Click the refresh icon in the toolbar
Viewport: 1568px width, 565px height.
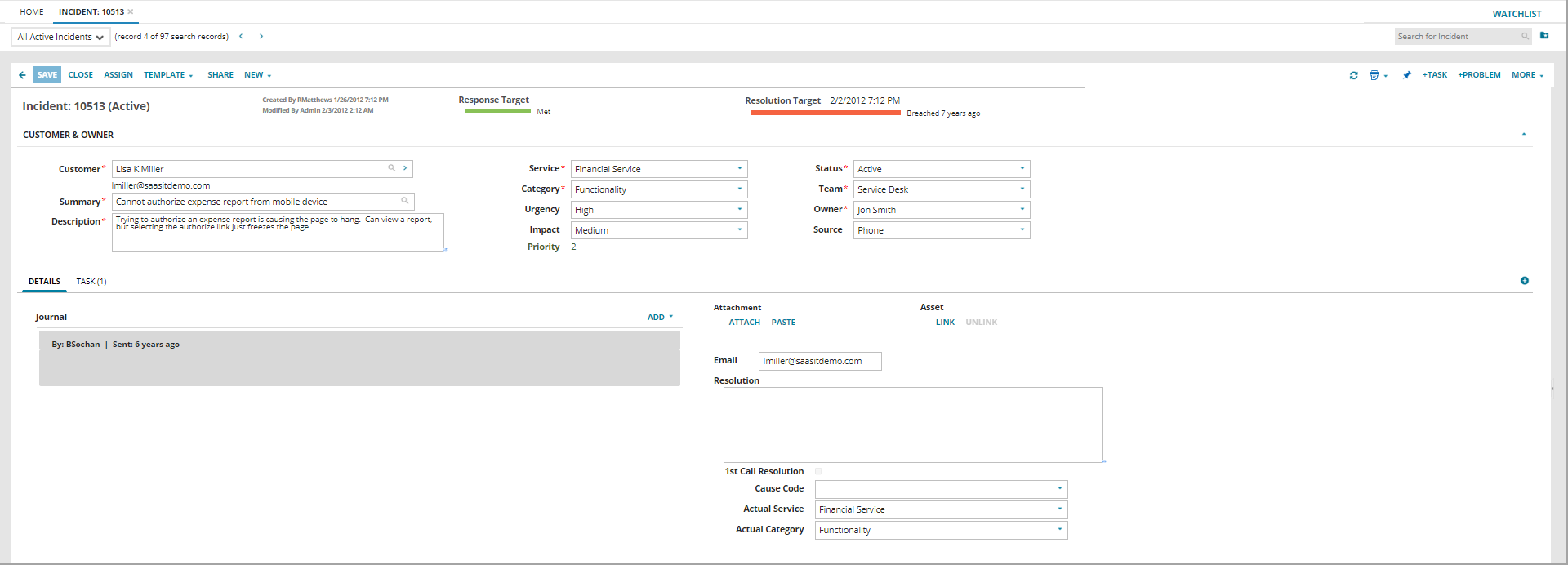click(1353, 75)
